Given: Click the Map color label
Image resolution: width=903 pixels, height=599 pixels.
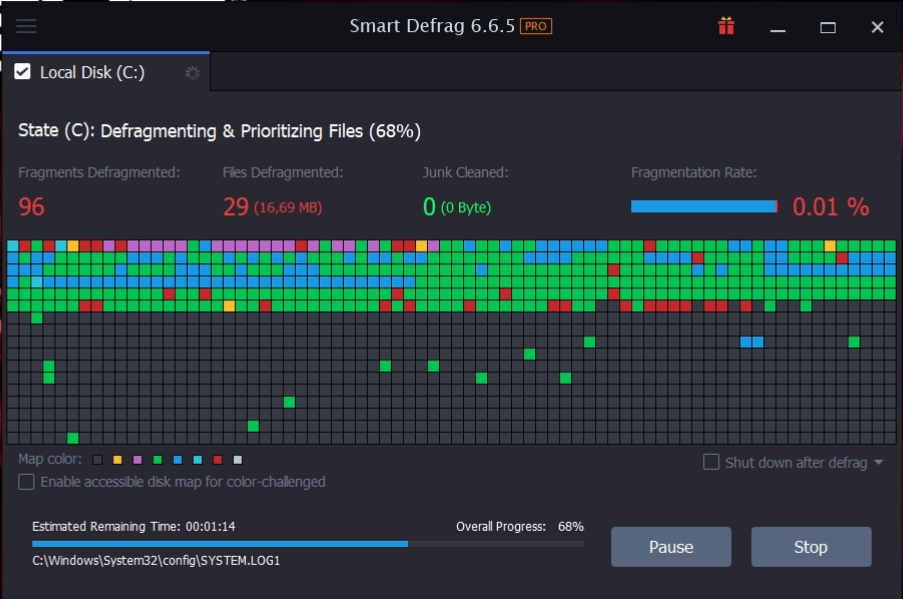Looking at the screenshot, I should (50, 459).
